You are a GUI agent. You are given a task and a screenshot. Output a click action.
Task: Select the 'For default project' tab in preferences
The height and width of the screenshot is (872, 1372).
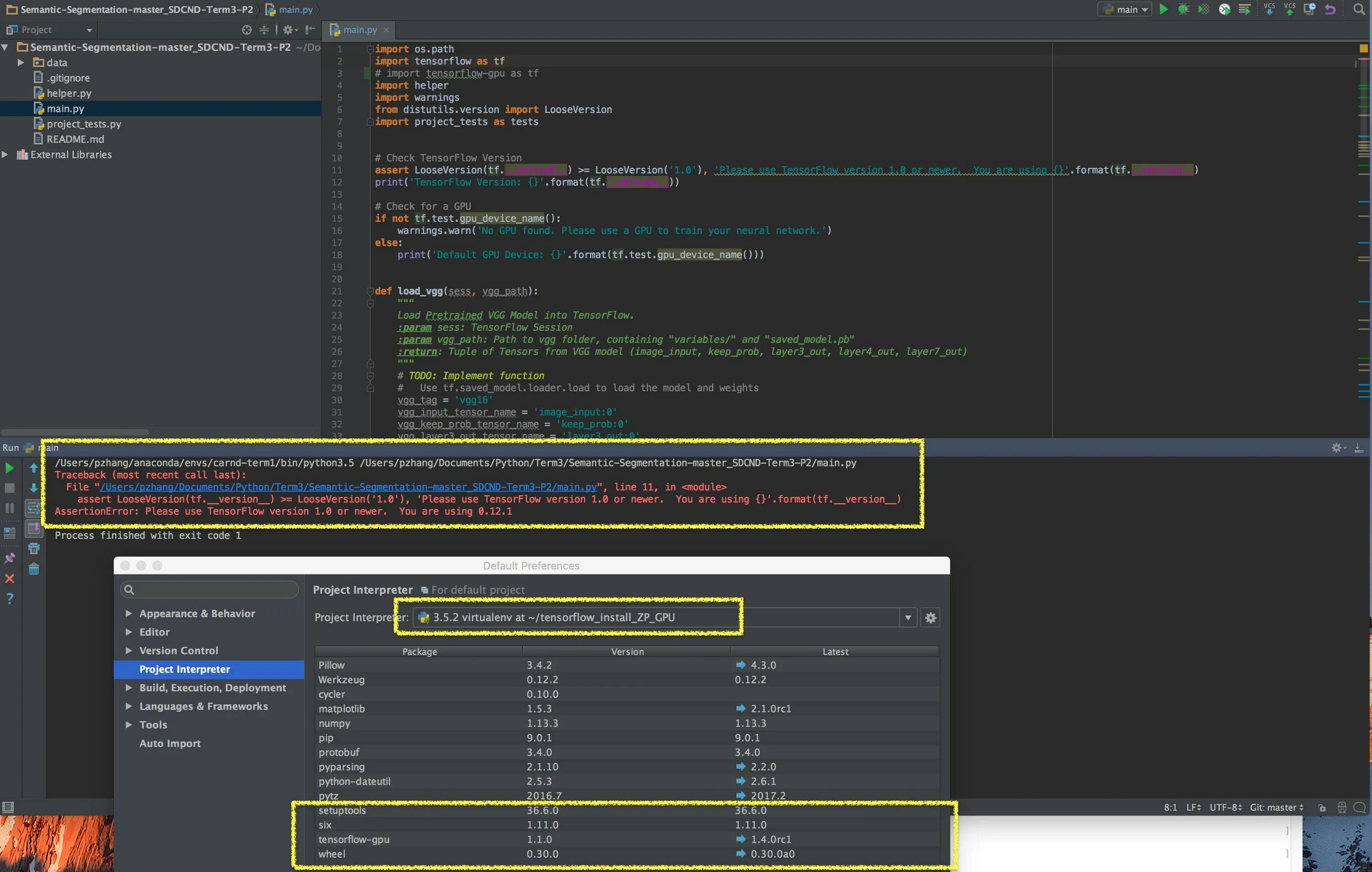pos(471,588)
